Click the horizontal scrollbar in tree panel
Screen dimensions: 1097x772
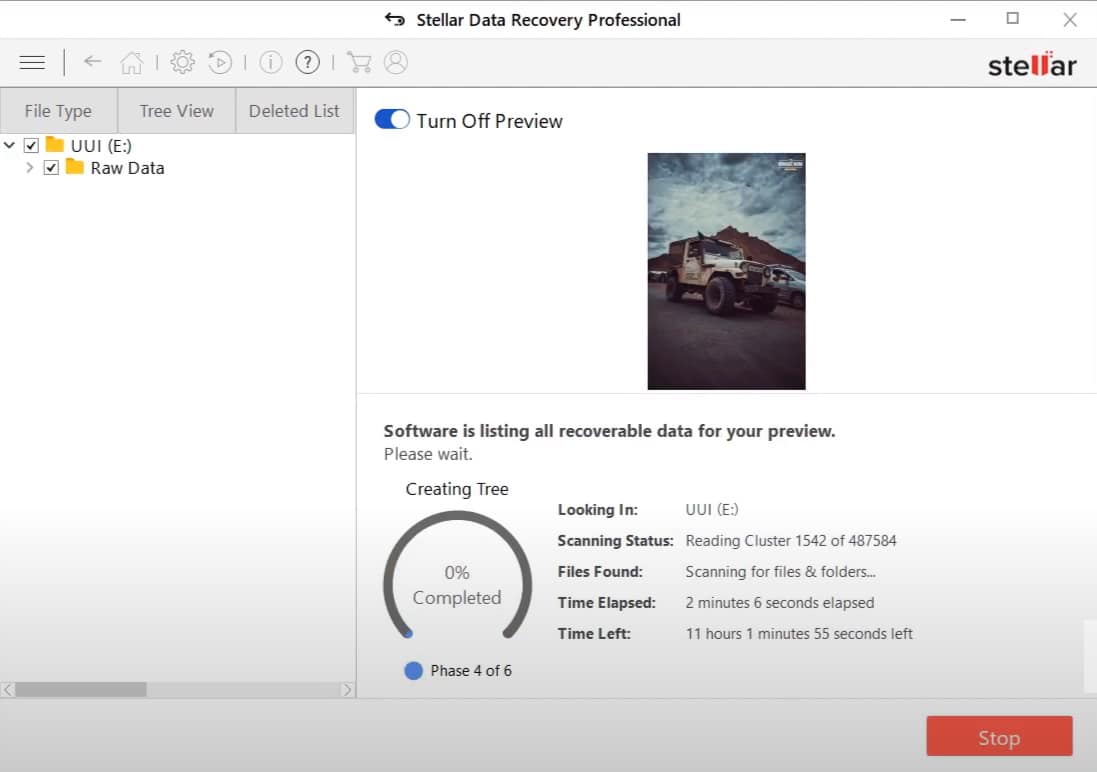[80, 689]
